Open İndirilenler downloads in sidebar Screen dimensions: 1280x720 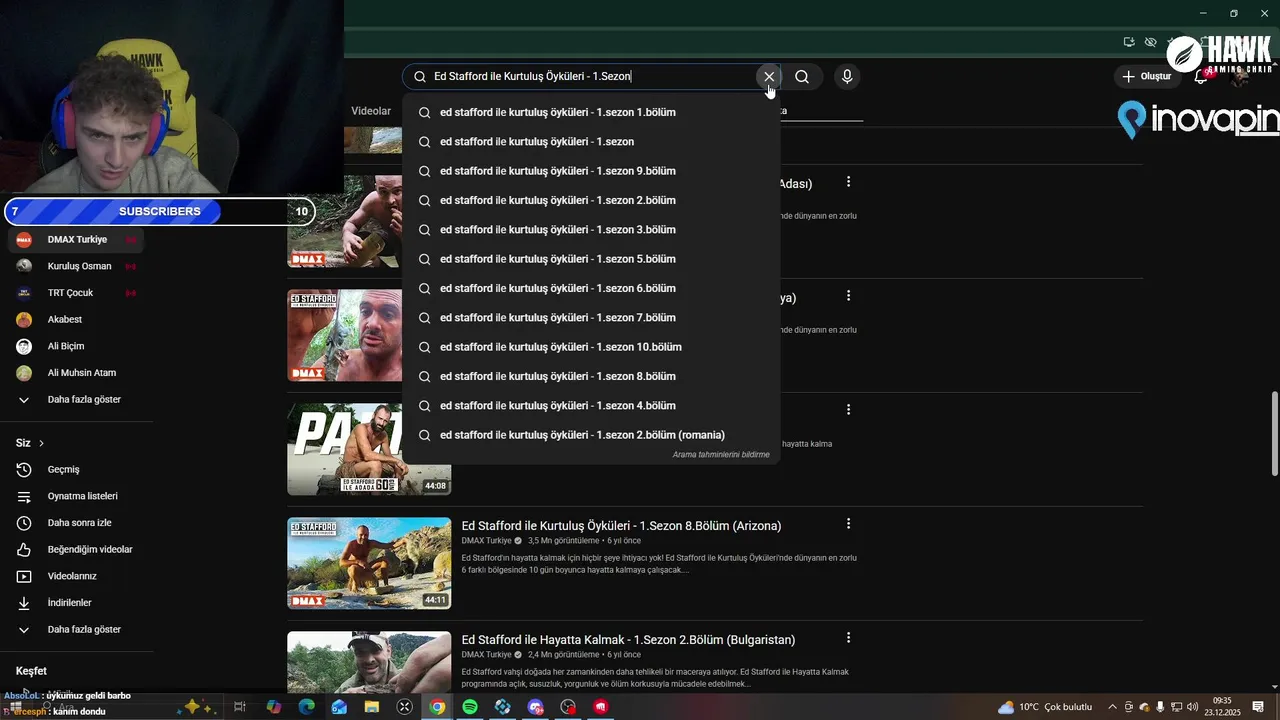(x=76, y=603)
